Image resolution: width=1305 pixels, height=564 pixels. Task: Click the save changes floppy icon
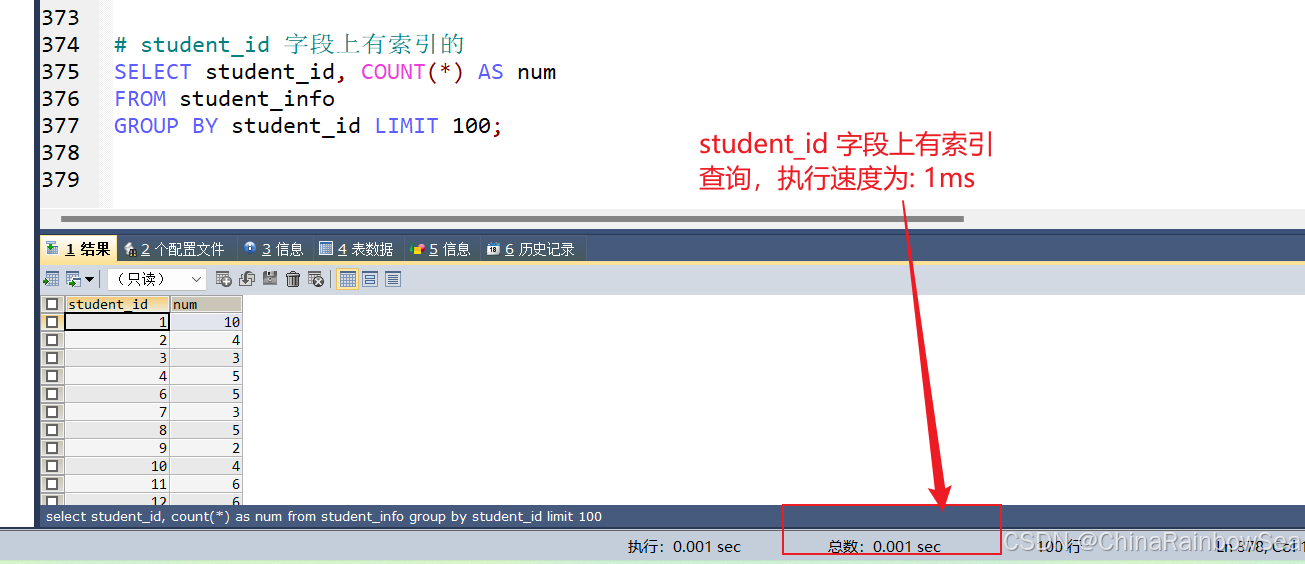[x=270, y=279]
